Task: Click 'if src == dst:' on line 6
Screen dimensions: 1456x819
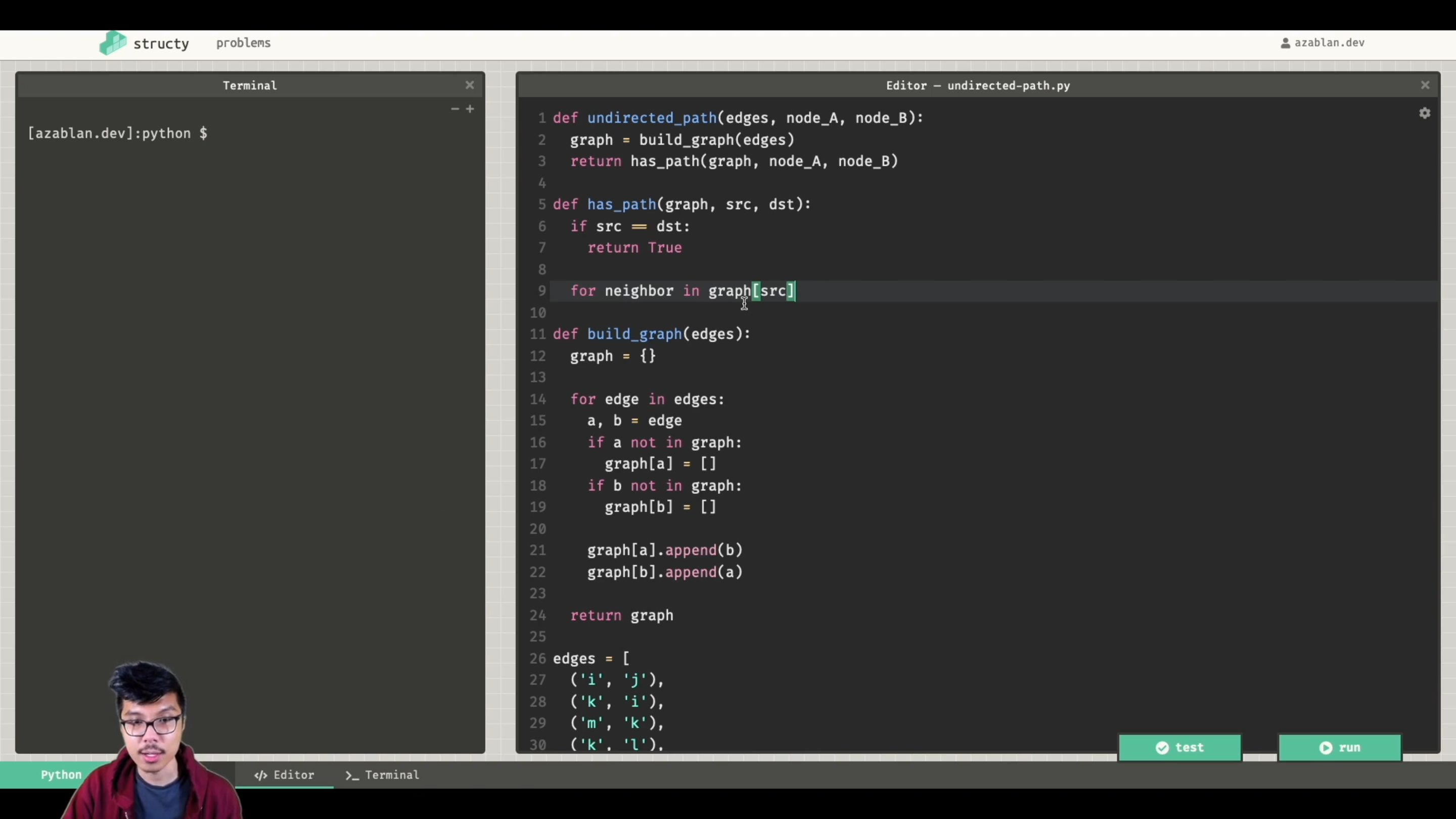Action: pos(630,226)
